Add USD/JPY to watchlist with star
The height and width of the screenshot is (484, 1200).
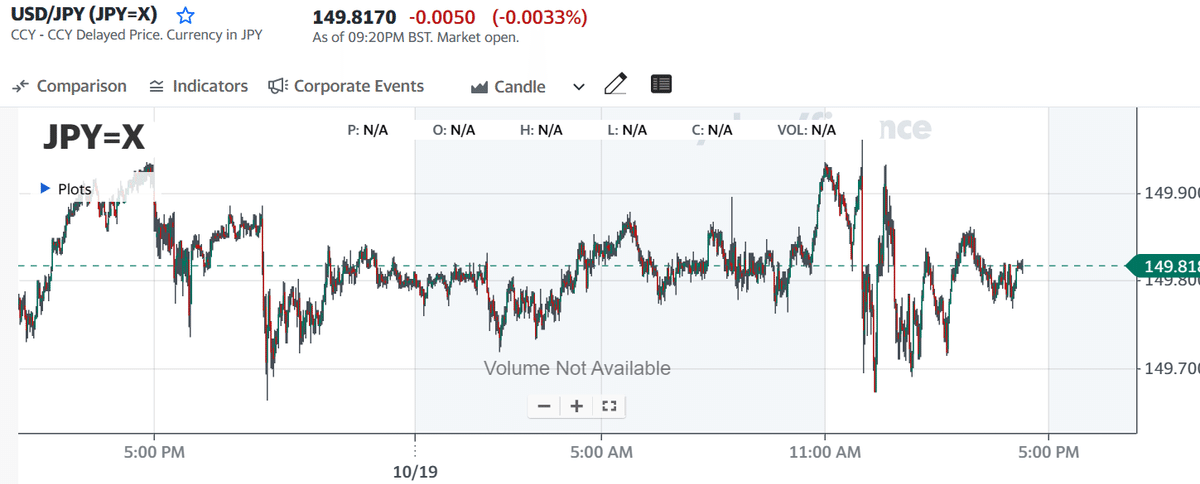tap(185, 17)
